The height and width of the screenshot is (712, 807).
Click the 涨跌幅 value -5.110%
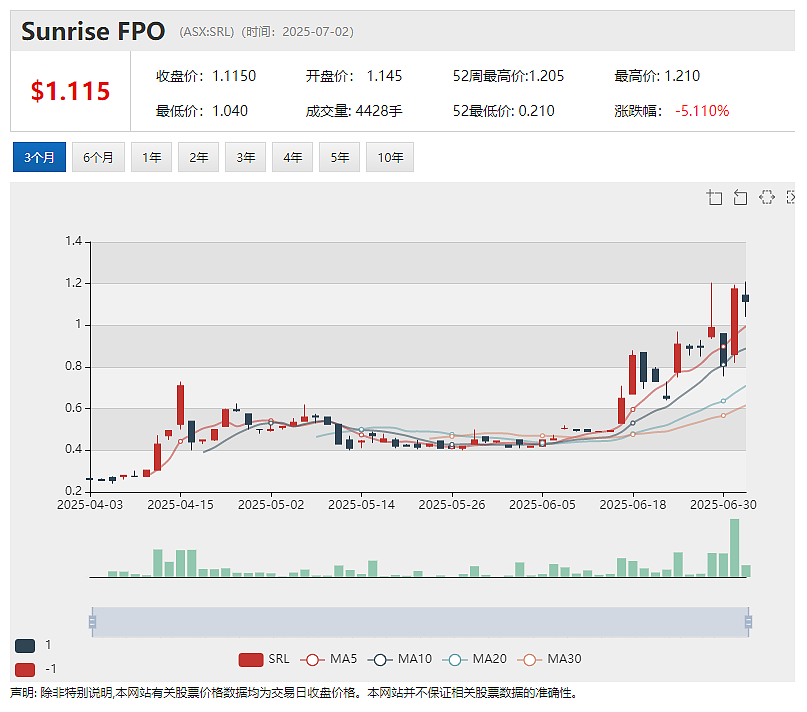pyautogui.click(x=702, y=111)
